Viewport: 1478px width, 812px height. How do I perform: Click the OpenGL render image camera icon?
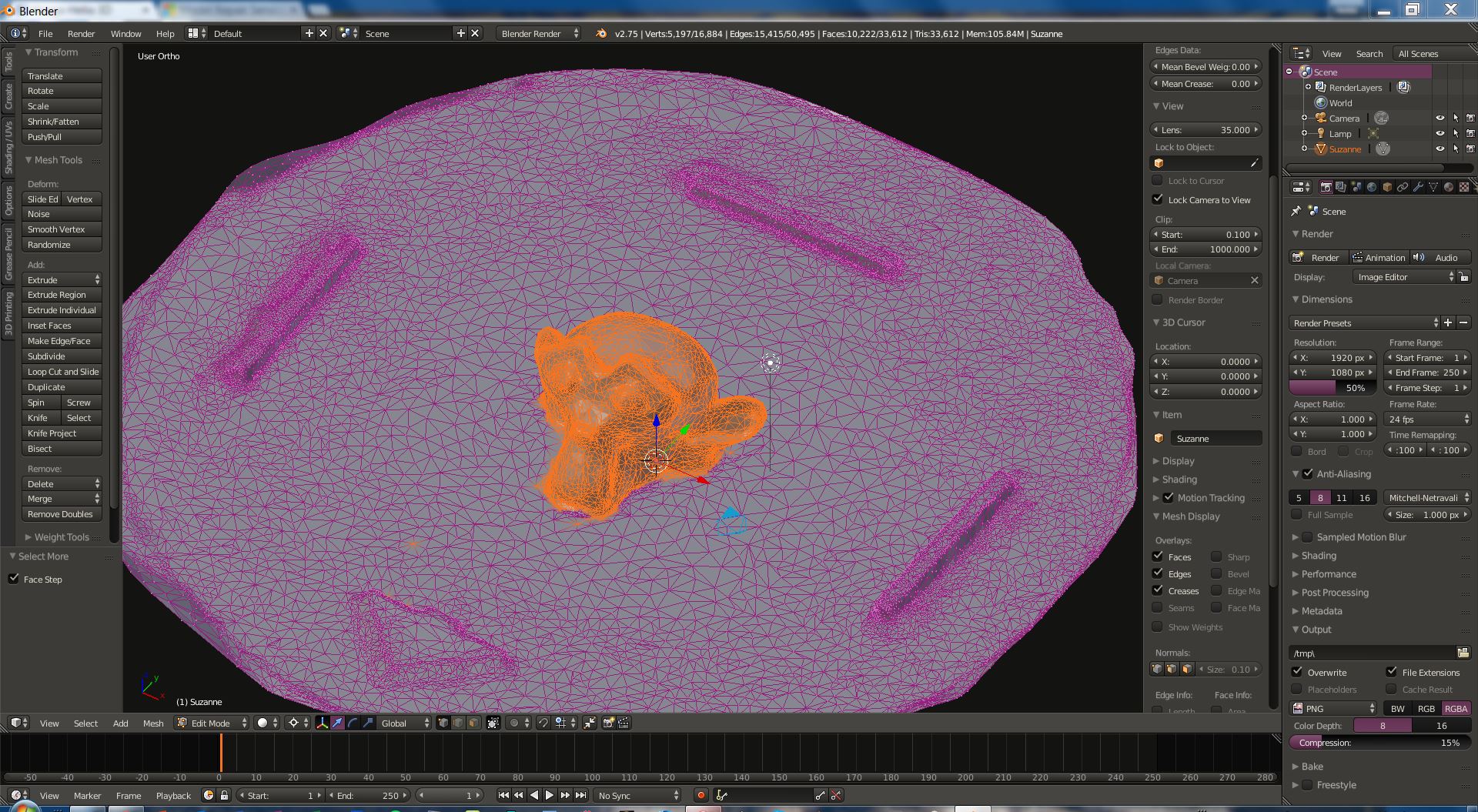click(x=608, y=723)
